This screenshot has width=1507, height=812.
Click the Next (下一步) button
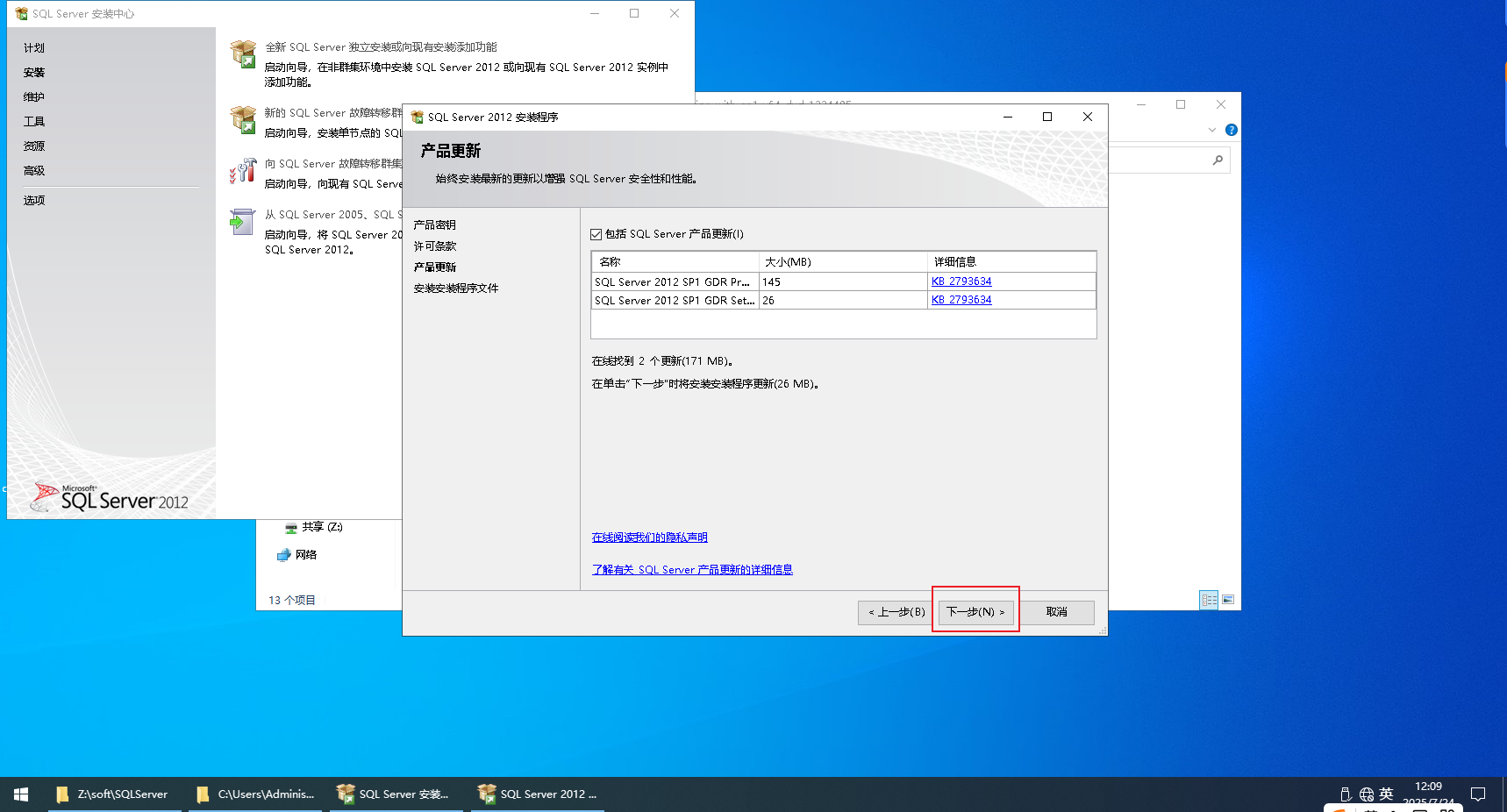[975, 612]
